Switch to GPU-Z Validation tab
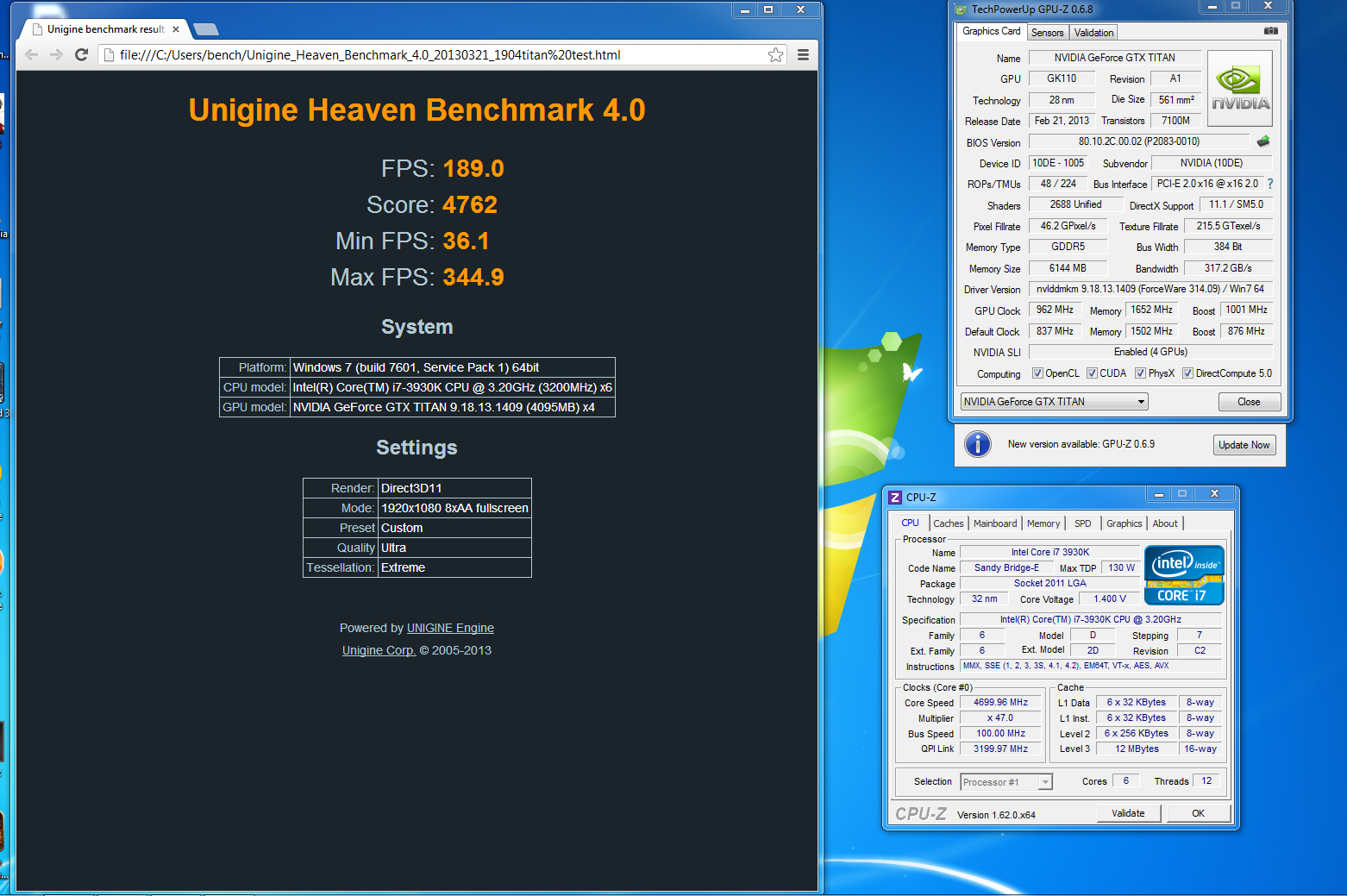 (x=1093, y=33)
